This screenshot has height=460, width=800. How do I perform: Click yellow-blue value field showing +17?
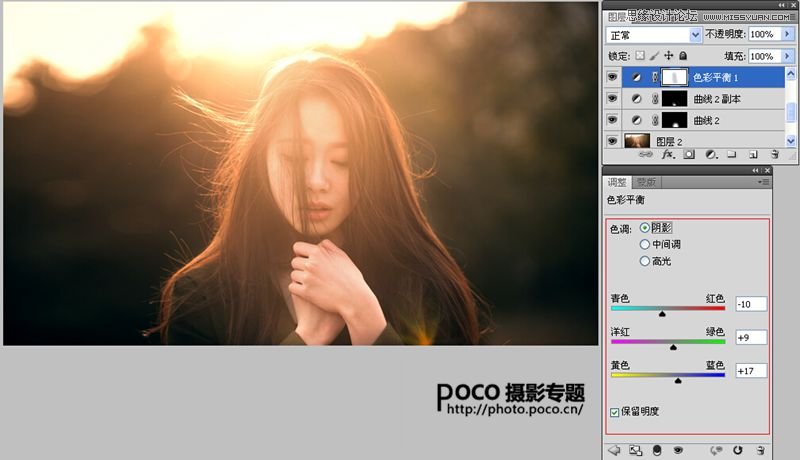751,371
